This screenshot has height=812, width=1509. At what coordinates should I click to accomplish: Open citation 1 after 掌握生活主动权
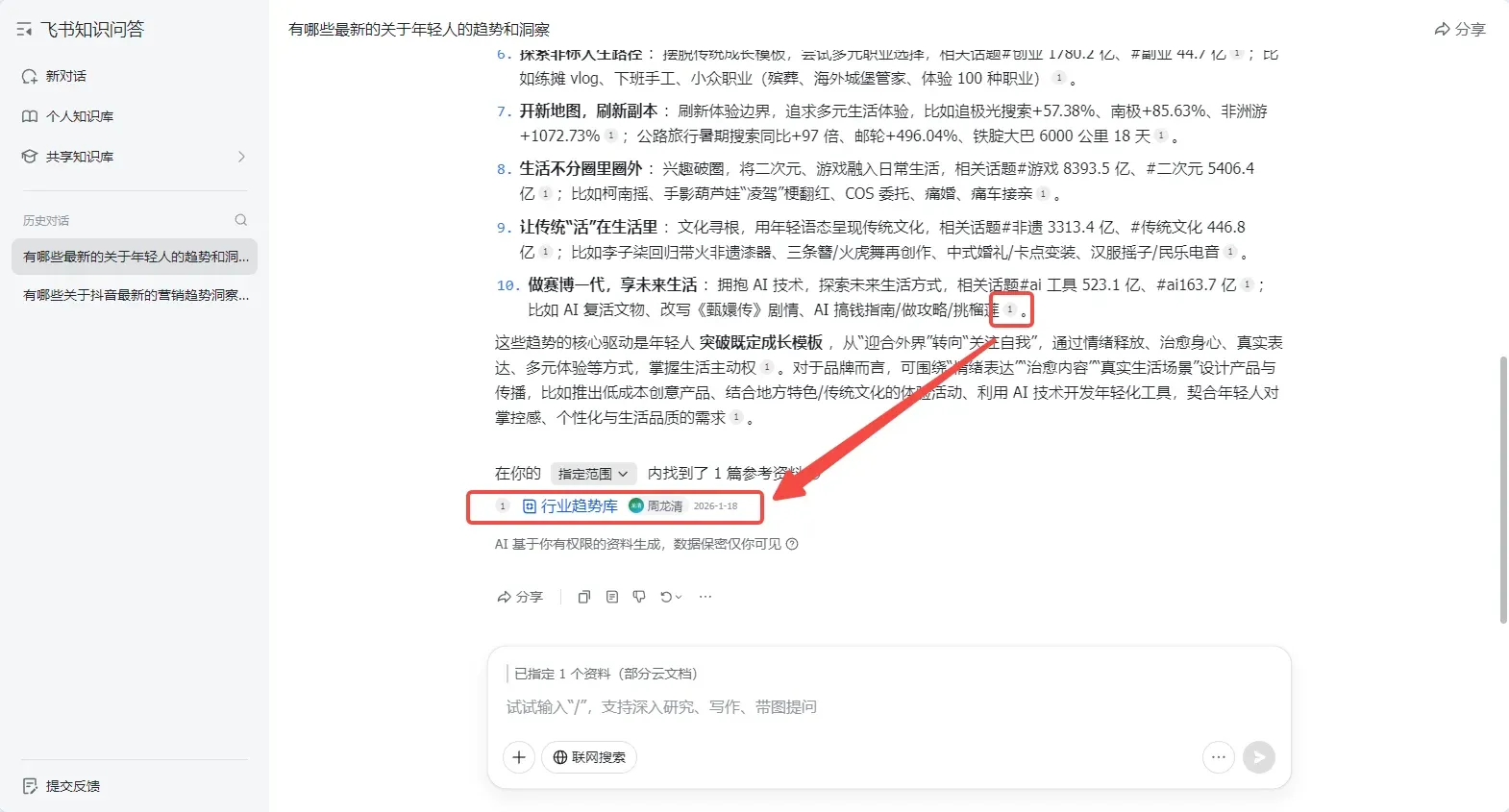pos(767,367)
